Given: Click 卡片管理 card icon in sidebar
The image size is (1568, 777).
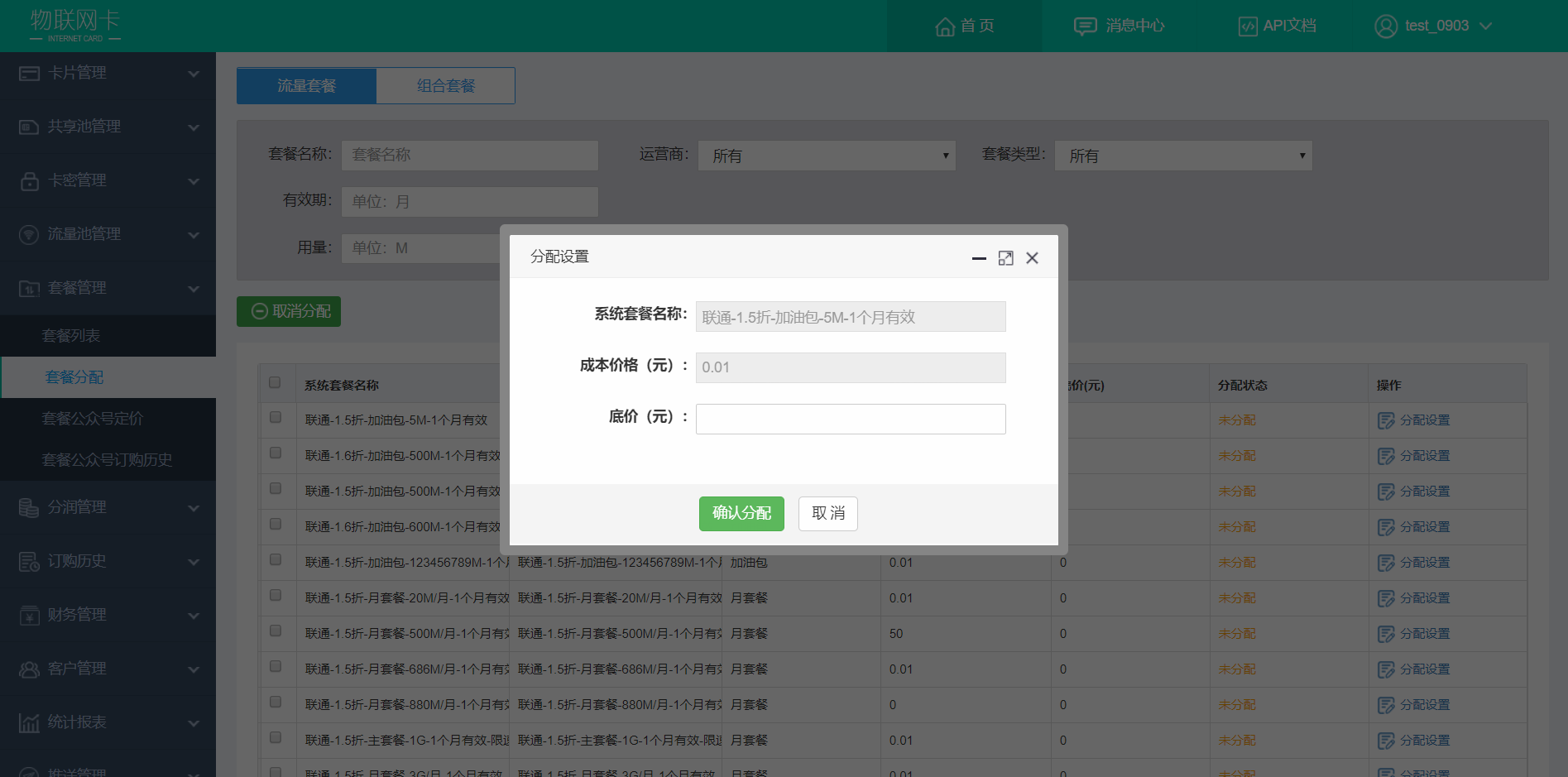Looking at the screenshot, I should click(x=29, y=74).
